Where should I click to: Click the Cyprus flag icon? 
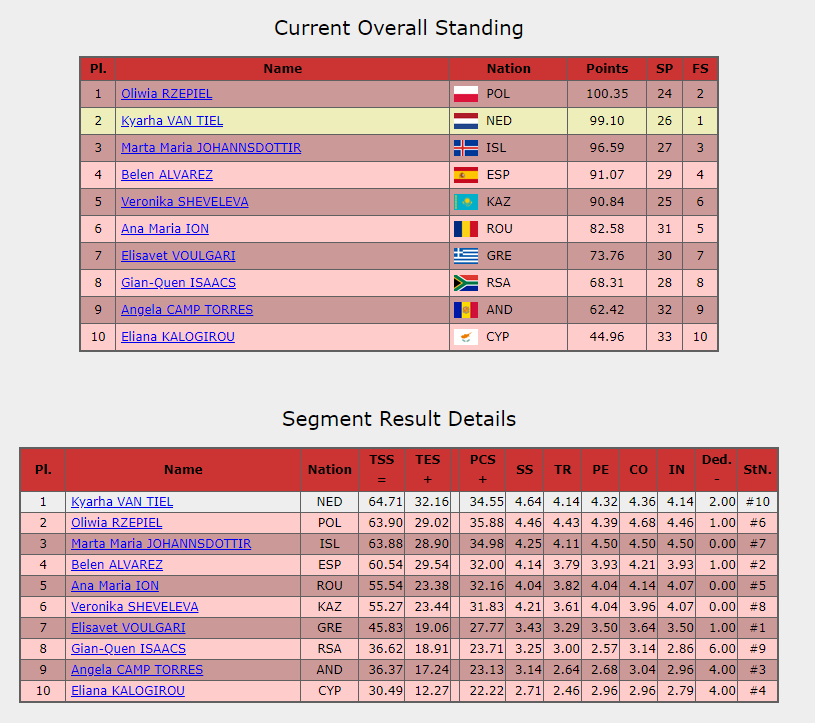tap(466, 337)
